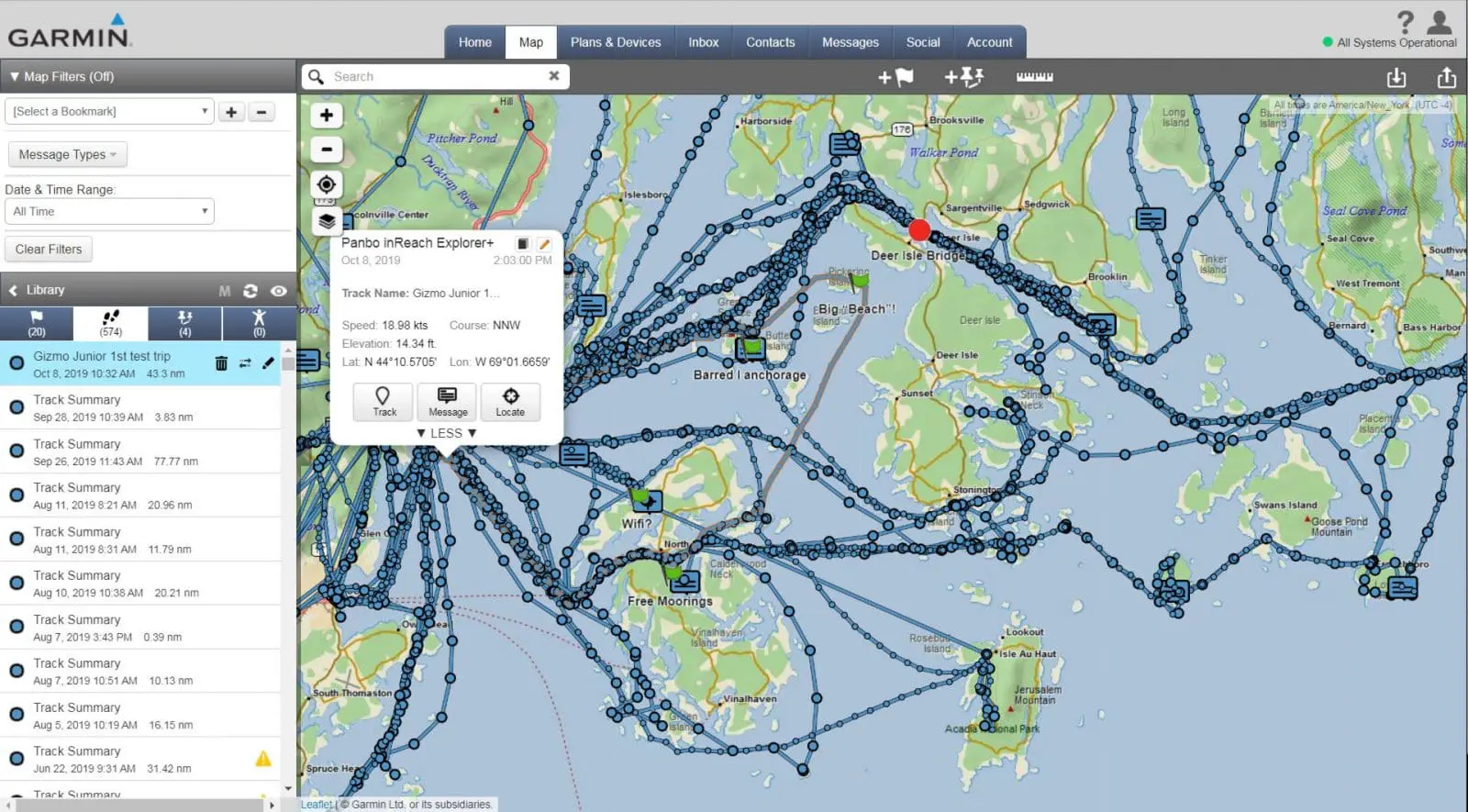Add a bookmark with the plus button
The image size is (1468, 812).
tap(231, 112)
